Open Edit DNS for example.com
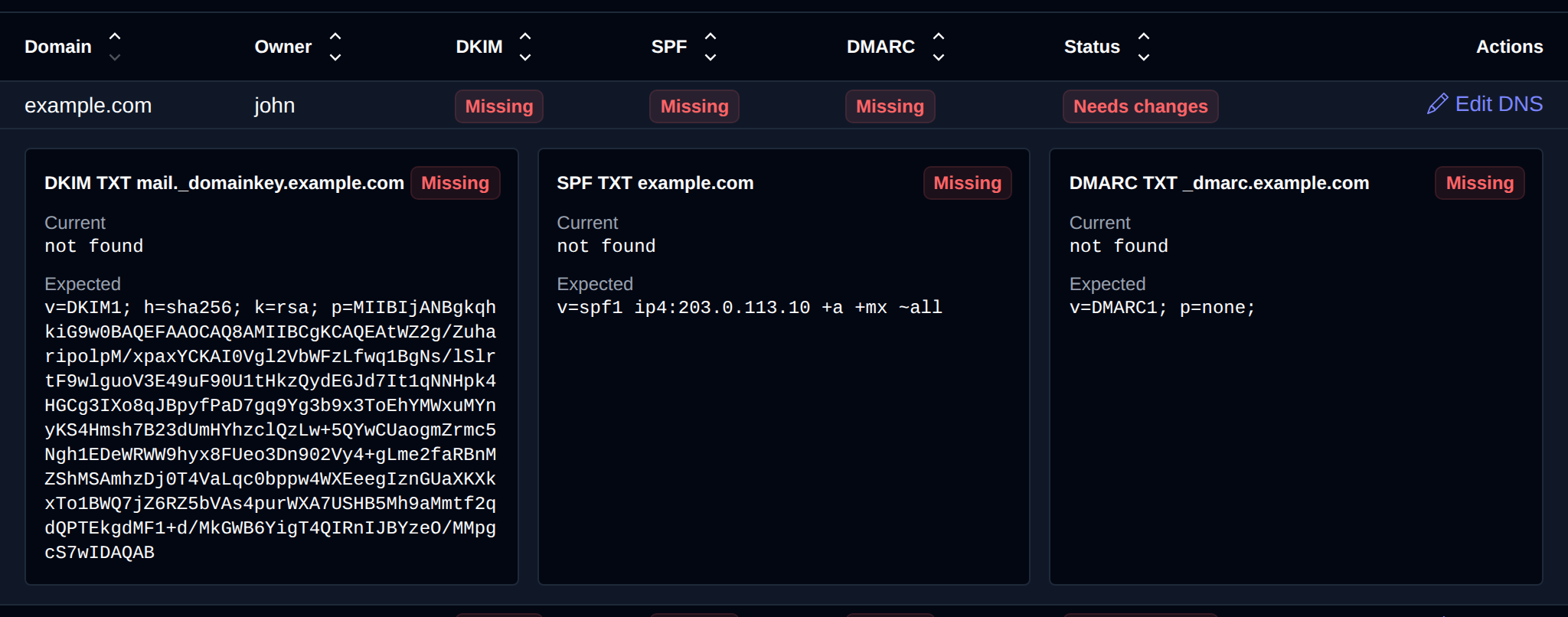The image size is (1568, 617). tap(1485, 104)
